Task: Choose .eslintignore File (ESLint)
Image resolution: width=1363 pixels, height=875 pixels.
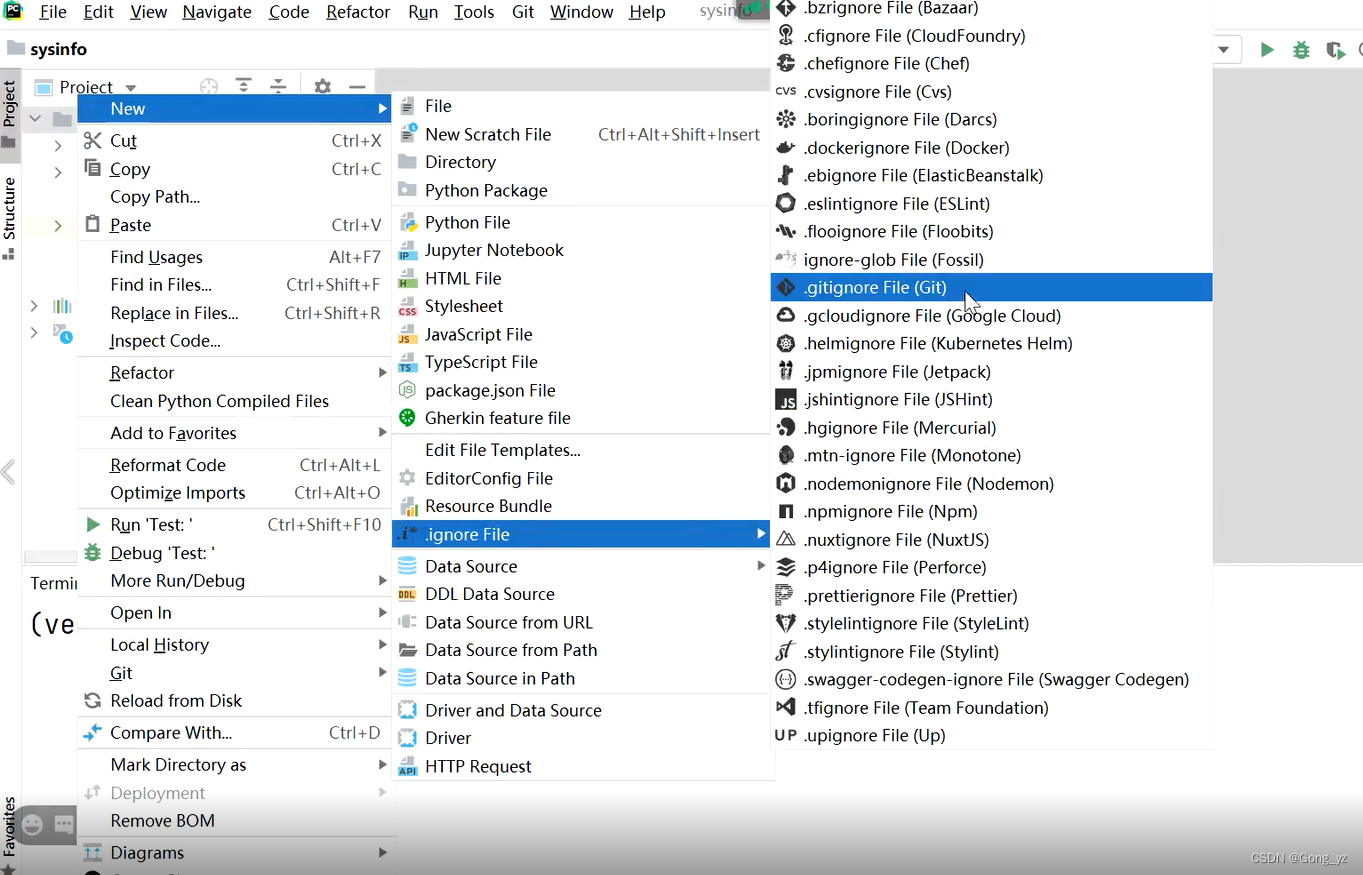Action: click(x=991, y=203)
